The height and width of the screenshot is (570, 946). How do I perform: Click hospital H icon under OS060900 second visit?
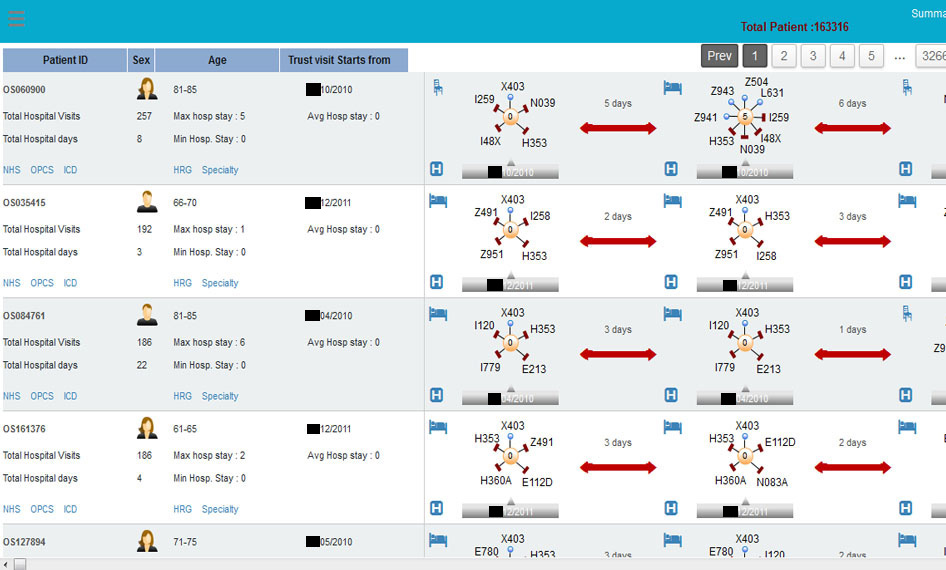click(671, 169)
